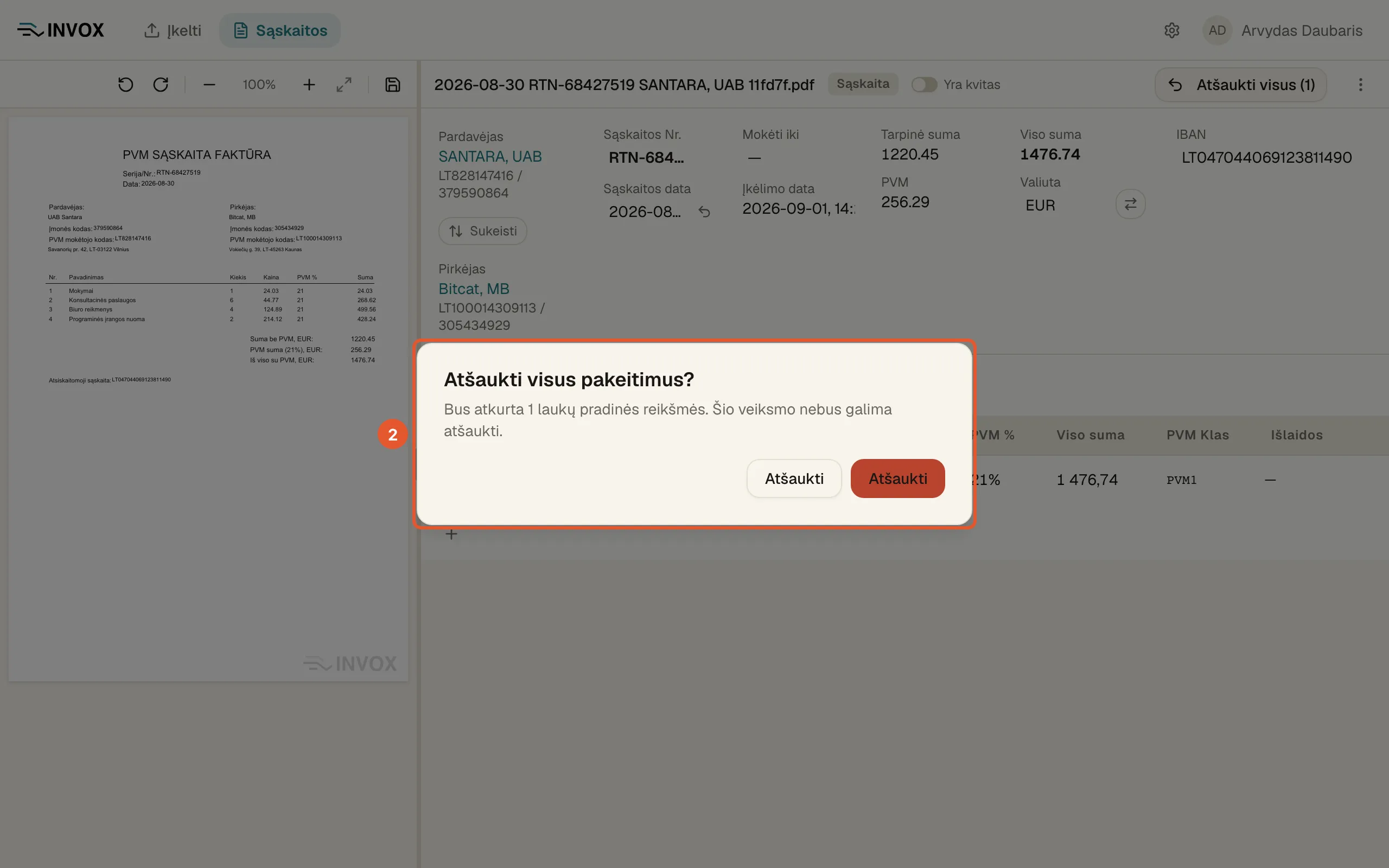Open the settings gear icon
The height and width of the screenshot is (868, 1389).
pyautogui.click(x=1171, y=30)
